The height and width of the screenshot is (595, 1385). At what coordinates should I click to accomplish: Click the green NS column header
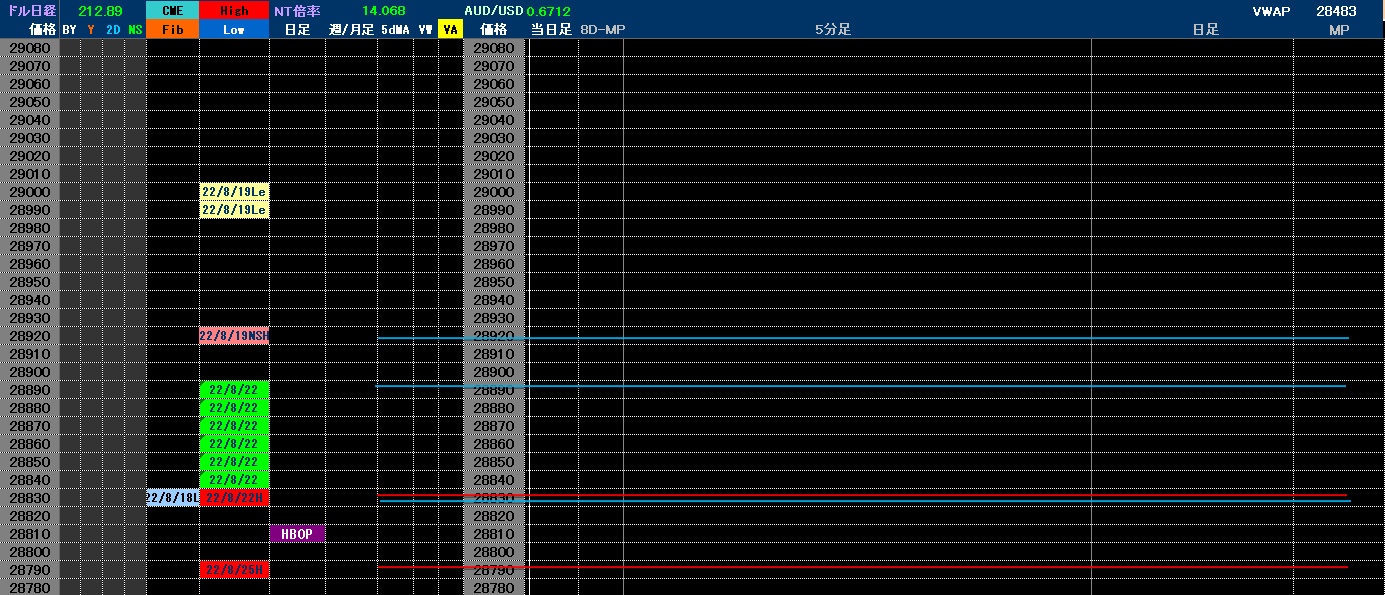135,30
